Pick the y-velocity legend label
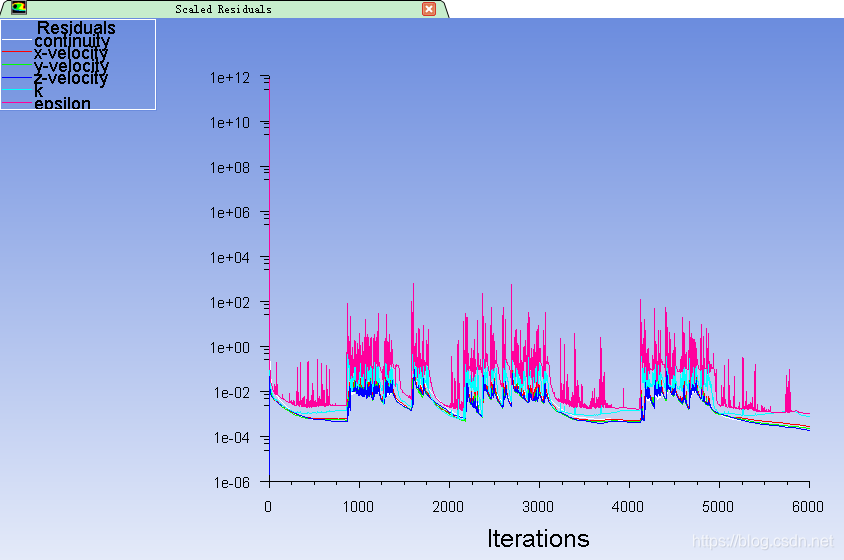Viewport: 844px width, 560px height. tap(71, 67)
